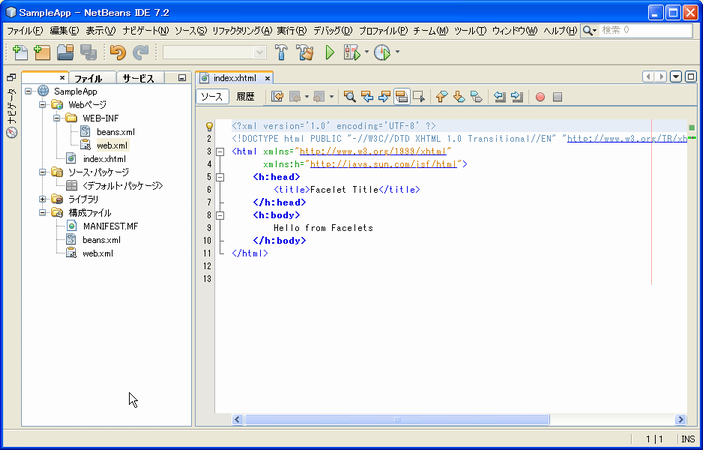
Task: Click Find Next Occurrence icon
Action: pyautogui.click(x=384, y=97)
